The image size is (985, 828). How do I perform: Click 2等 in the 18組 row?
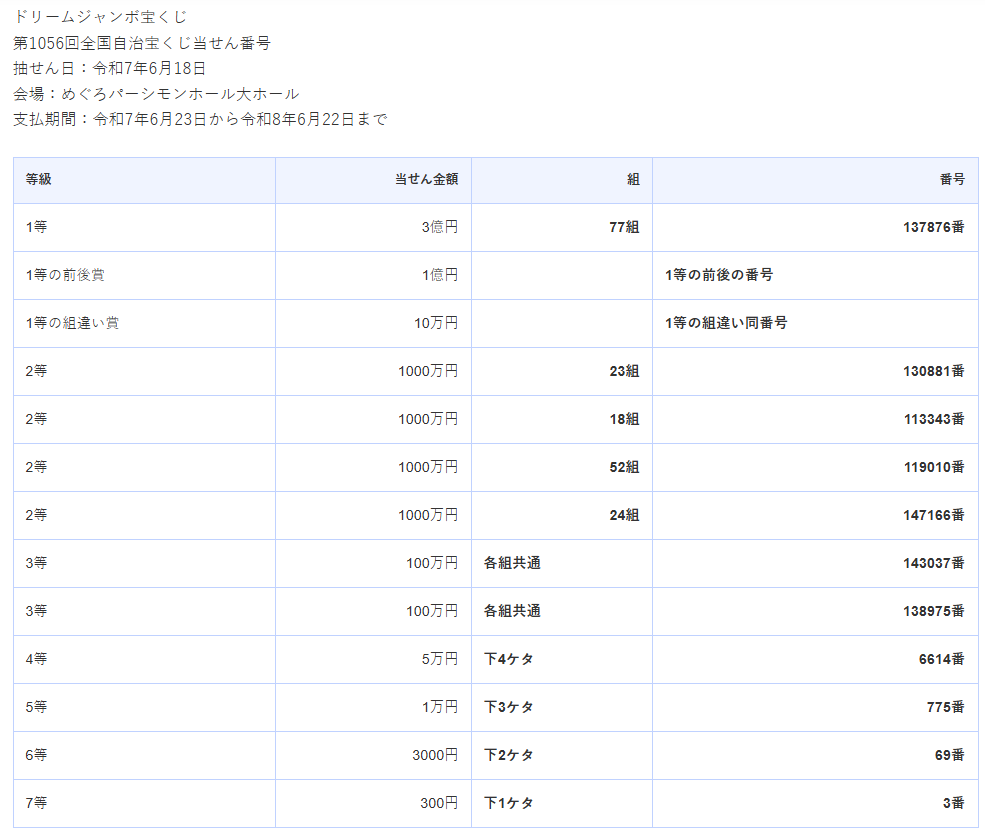coord(36,419)
